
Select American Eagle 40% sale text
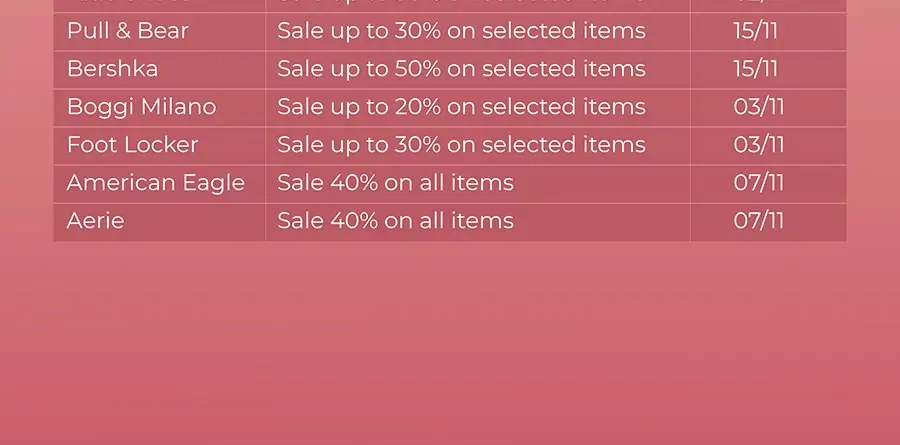pyautogui.click(x=395, y=183)
